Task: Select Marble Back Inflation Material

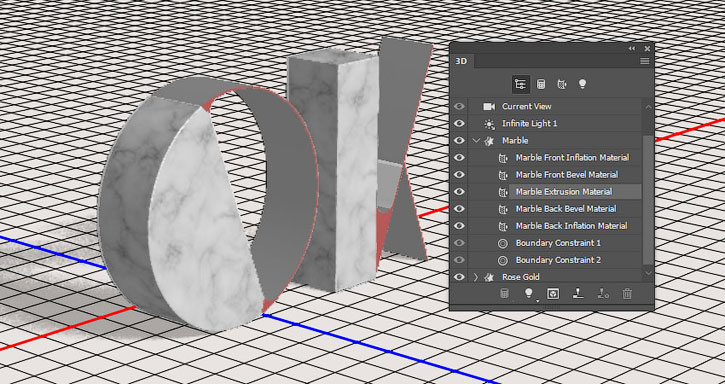Action: 555,226
